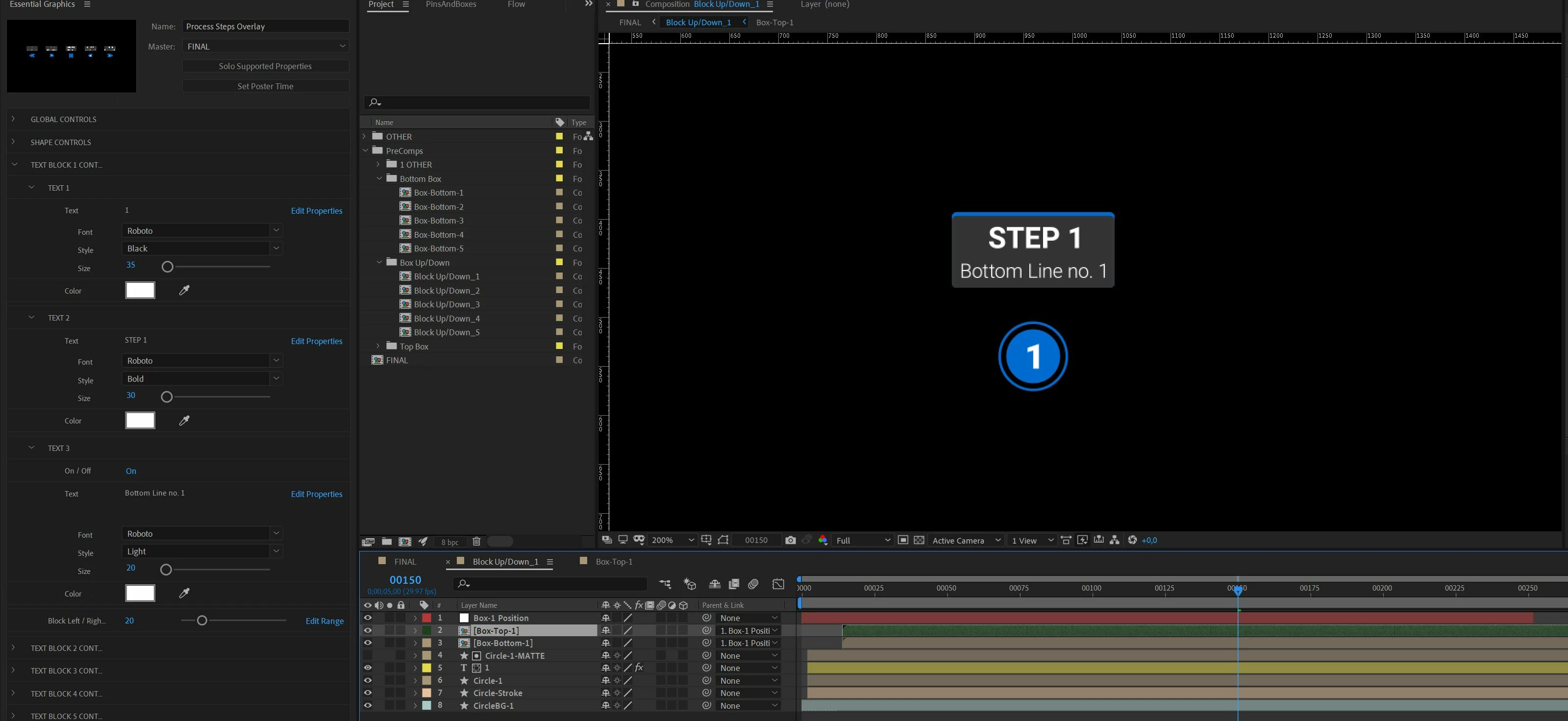Toggle the transparency grid in viewer
Image resolution: width=1568 pixels, height=721 pixels.
[919, 540]
